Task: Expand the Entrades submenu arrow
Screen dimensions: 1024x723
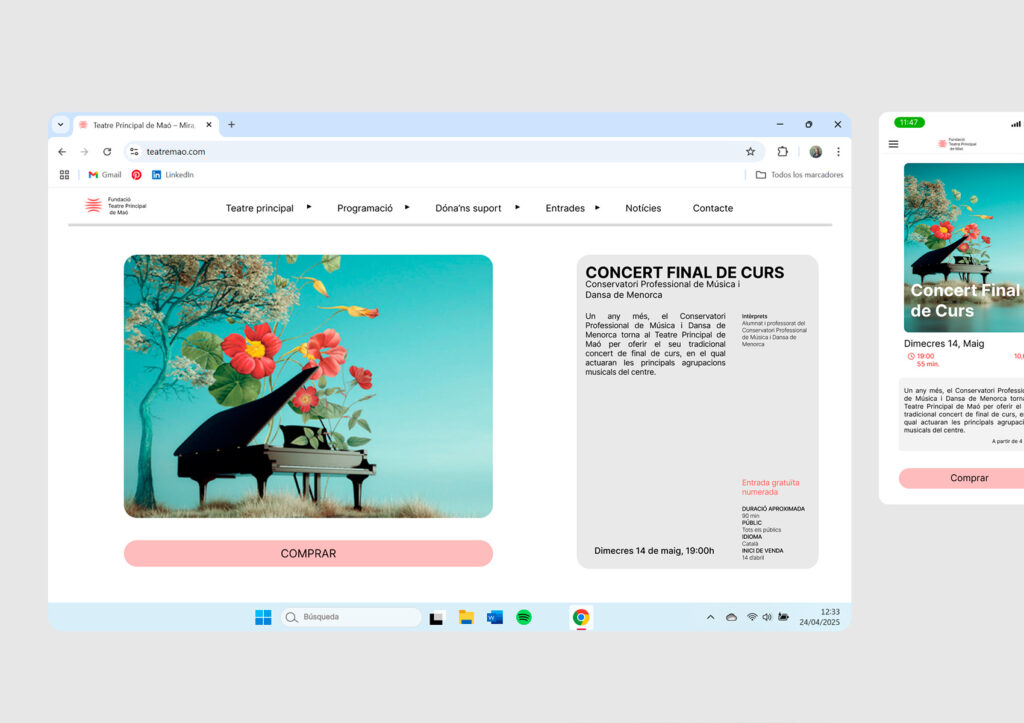Action: tap(597, 207)
